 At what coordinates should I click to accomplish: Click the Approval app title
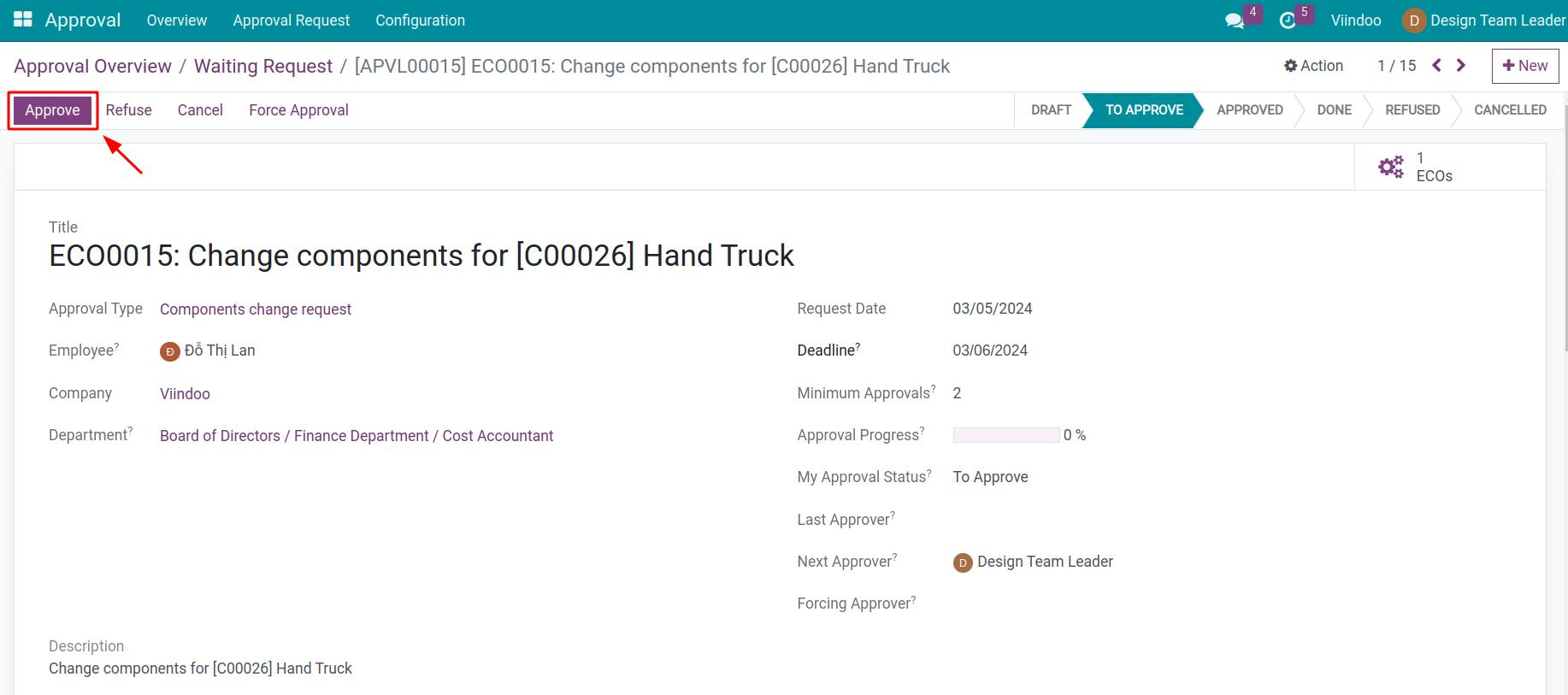pos(83,21)
